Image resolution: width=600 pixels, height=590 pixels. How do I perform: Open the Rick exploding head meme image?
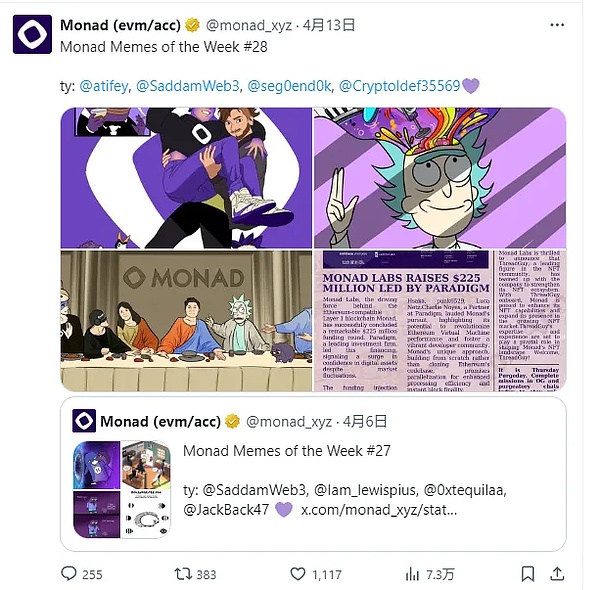coord(440,177)
